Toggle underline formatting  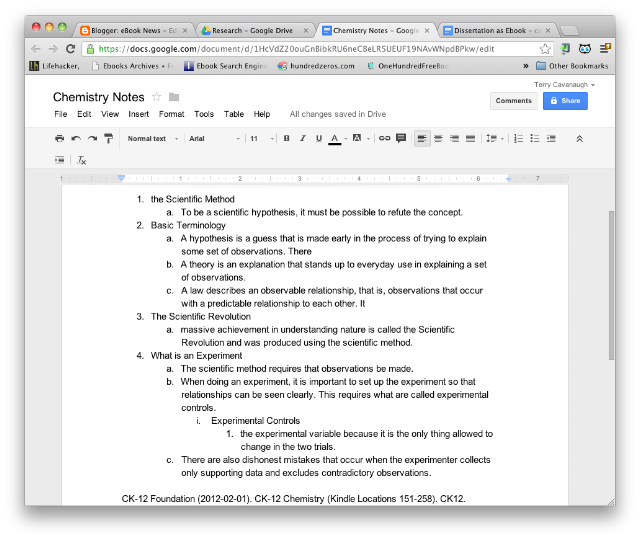[x=319, y=138]
